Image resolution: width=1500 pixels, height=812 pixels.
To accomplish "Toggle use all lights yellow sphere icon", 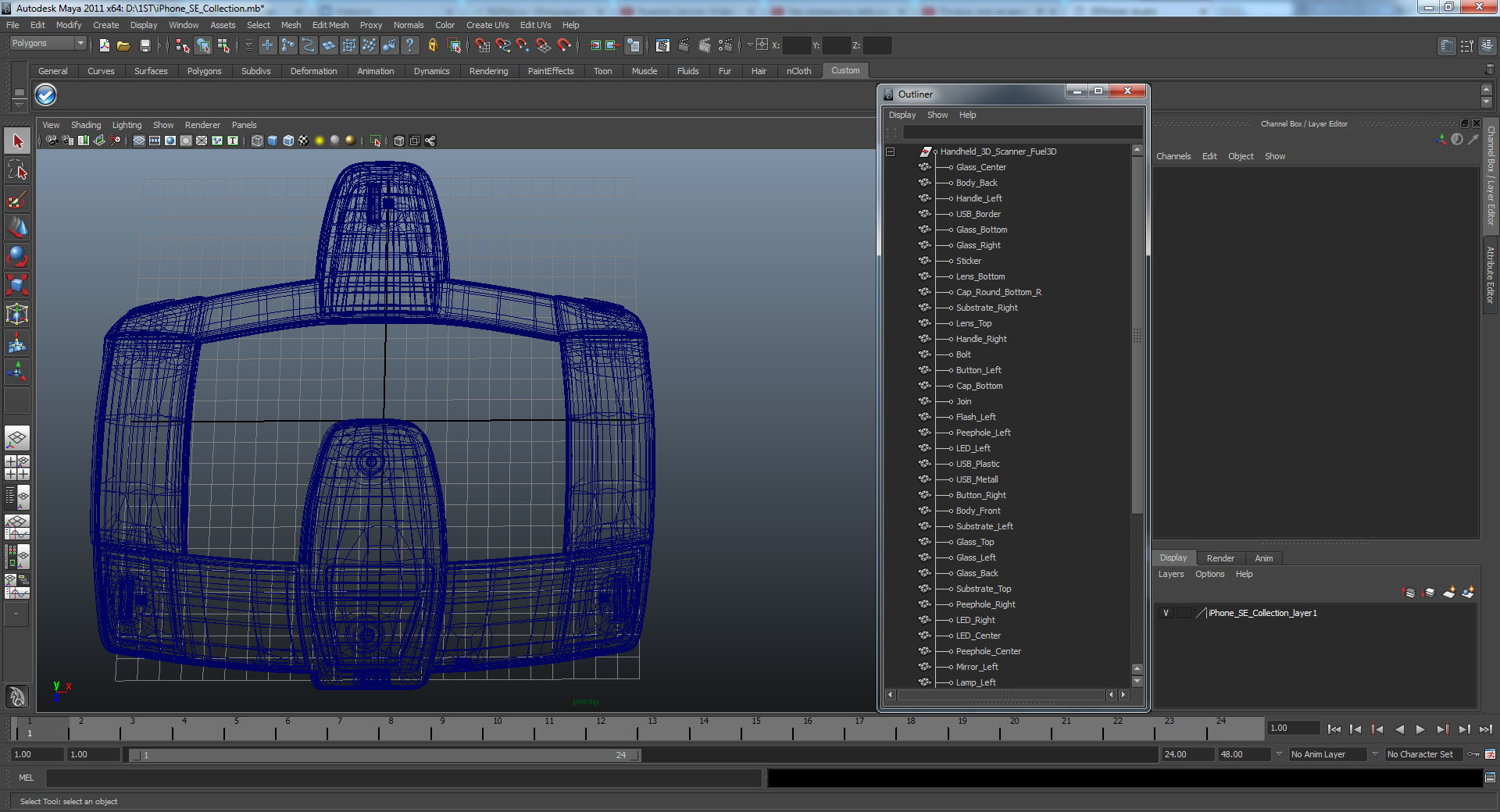I will (x=320, y=141).
